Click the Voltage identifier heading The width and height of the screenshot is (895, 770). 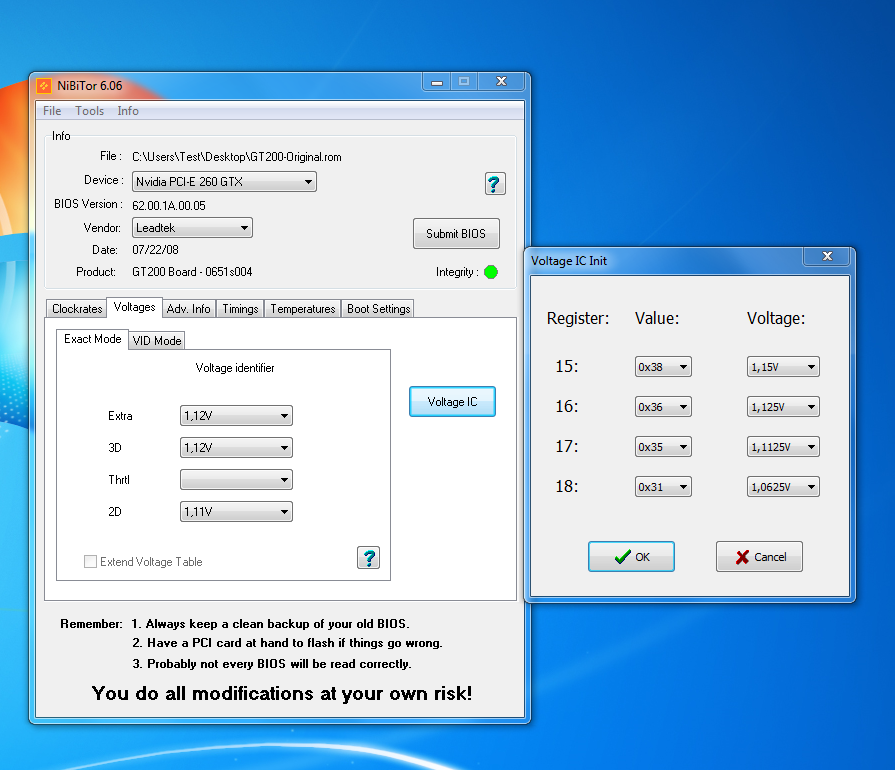(x=235, y=368)
